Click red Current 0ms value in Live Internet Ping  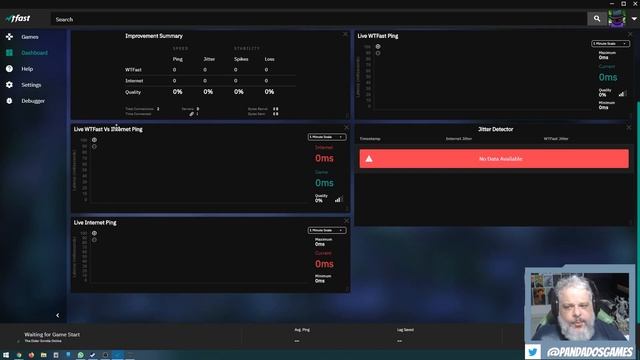pyautogui.click(x=324, y=264)
